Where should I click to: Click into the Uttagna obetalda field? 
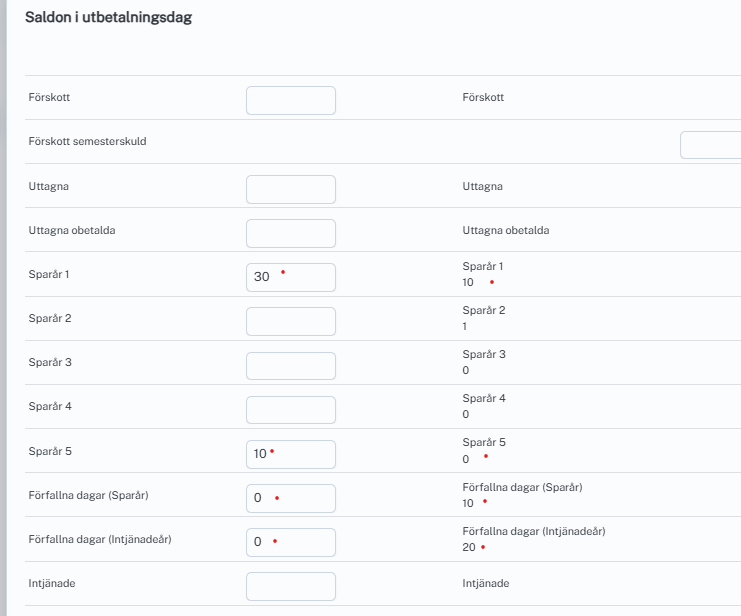point(290,233)
